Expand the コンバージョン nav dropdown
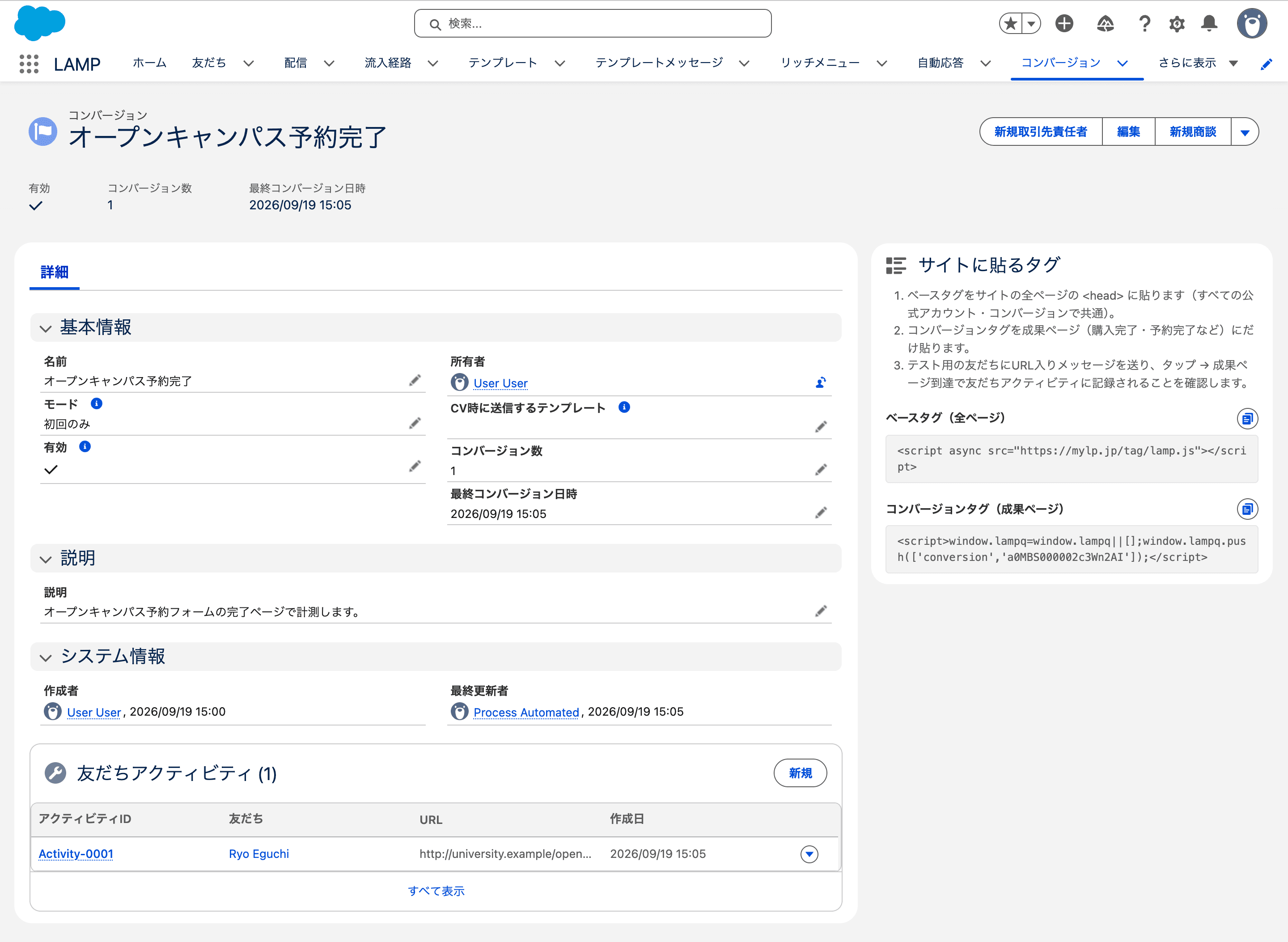 (1122, 64)
